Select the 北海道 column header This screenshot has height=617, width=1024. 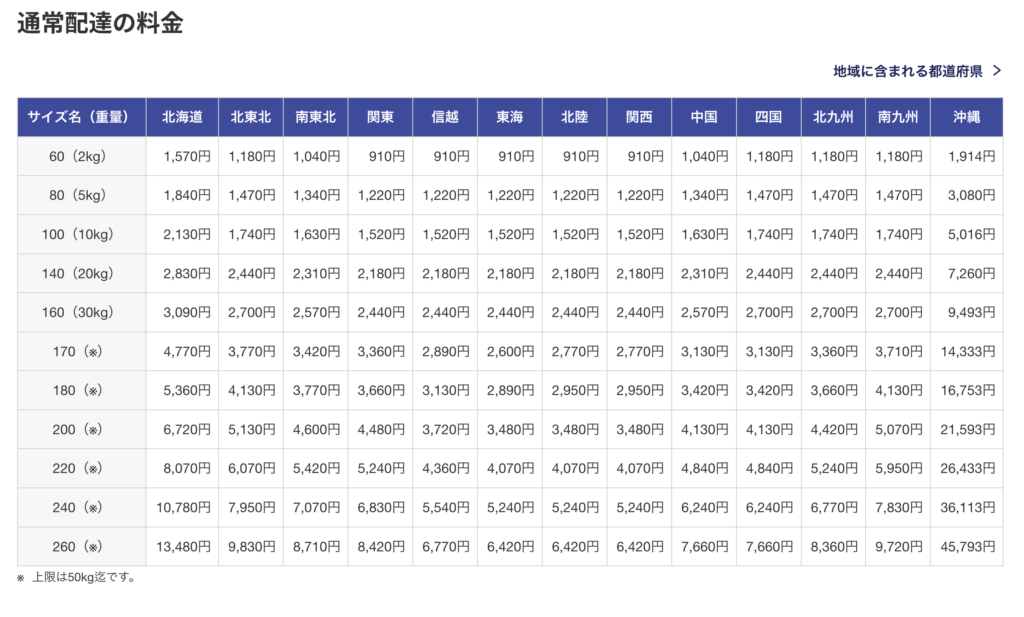182,117
